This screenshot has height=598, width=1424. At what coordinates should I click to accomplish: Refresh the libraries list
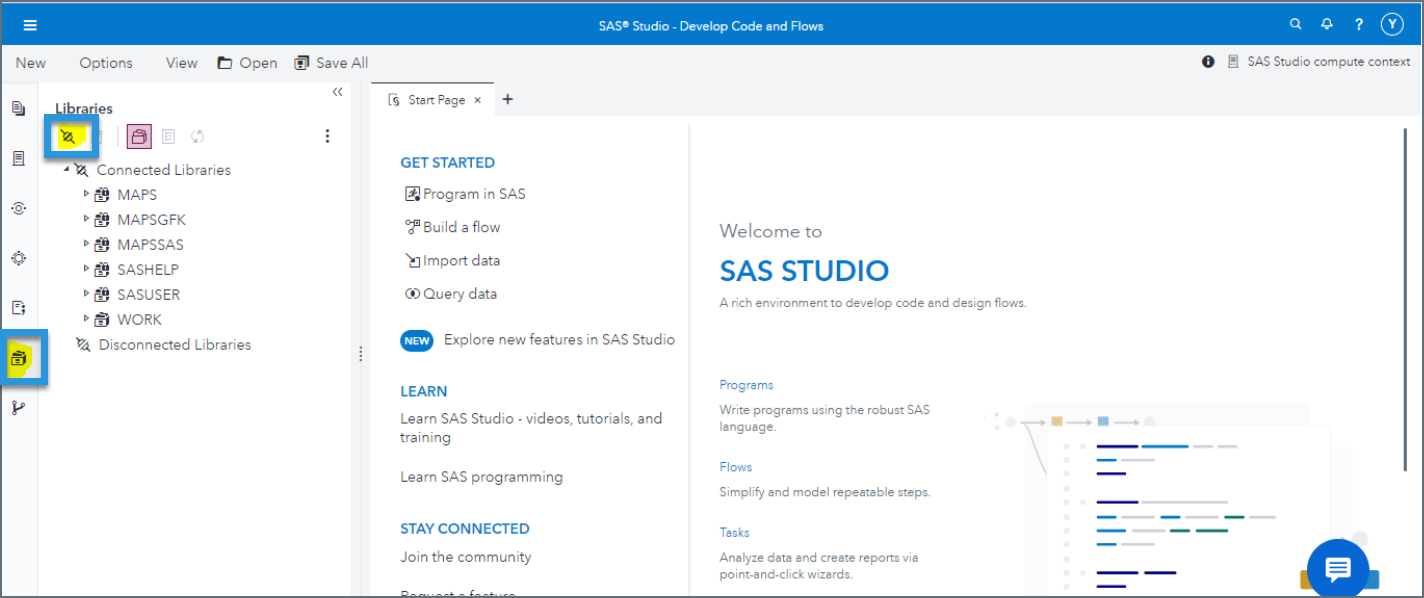[197, 136]
